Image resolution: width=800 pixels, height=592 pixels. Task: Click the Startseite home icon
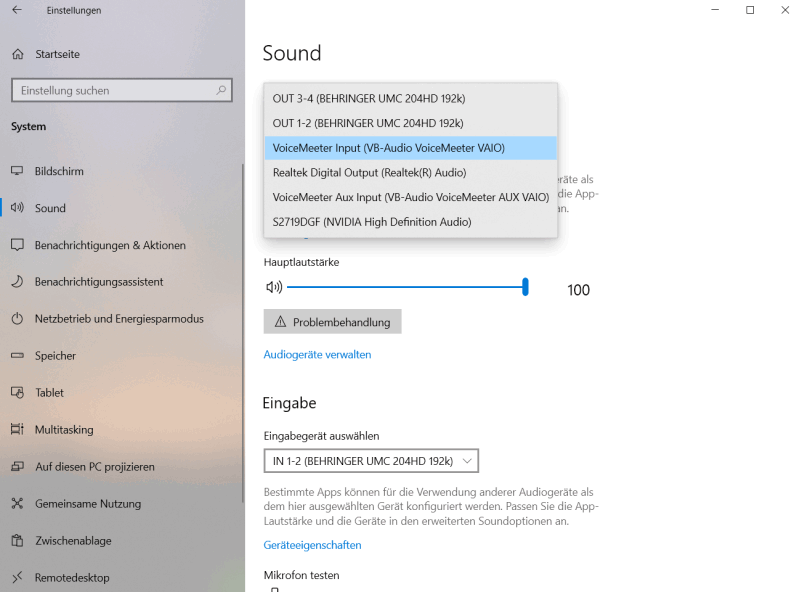18,54
